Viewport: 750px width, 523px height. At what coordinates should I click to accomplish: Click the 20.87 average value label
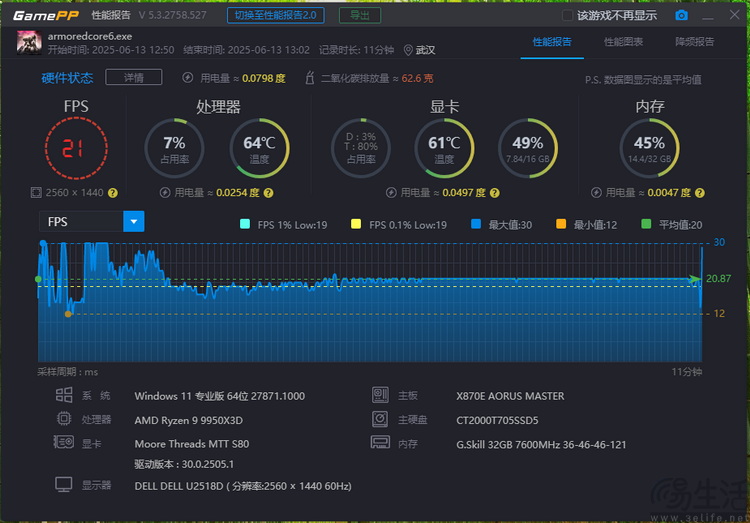tap(718, 278)
